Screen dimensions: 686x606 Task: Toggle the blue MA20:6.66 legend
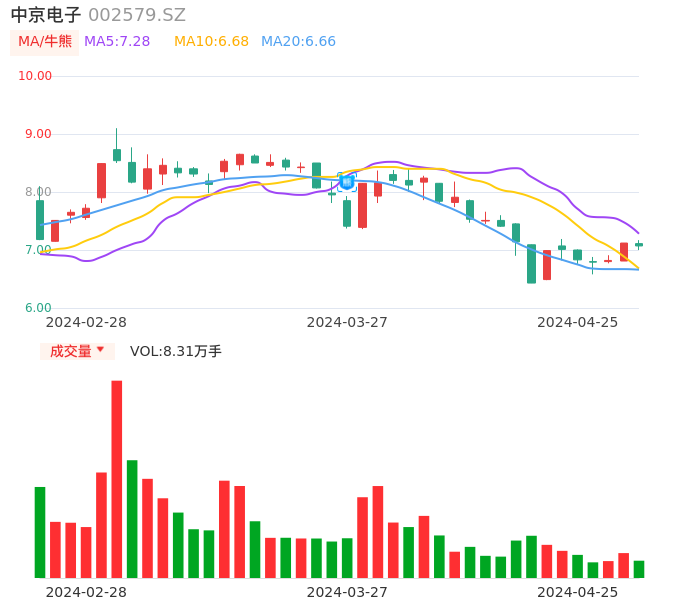coord(298,42)
